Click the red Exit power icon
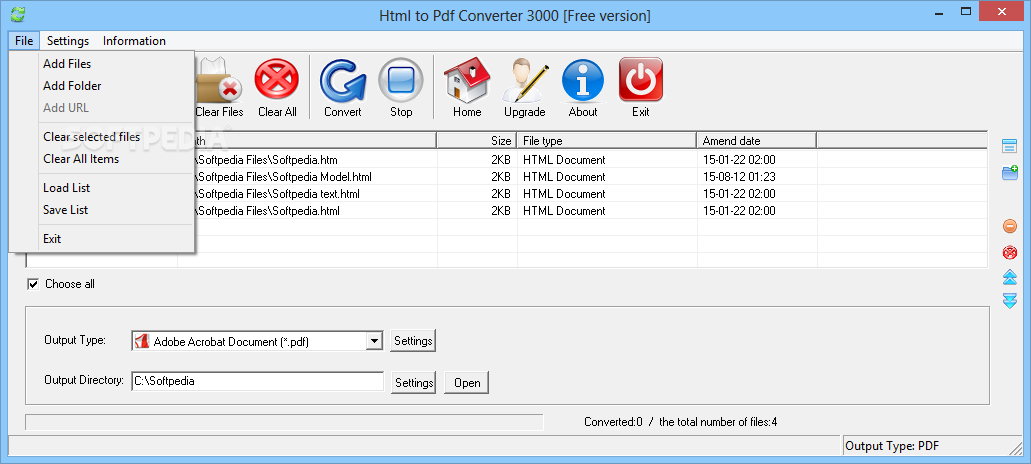Viewport: 1031px width, 464px height. pyautogui.click(x=640, y=80)
